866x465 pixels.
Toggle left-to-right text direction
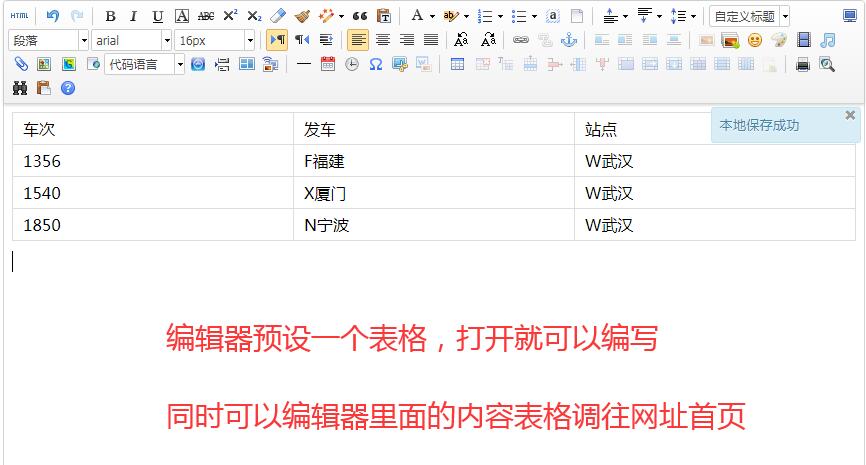(x=277, y=40)
